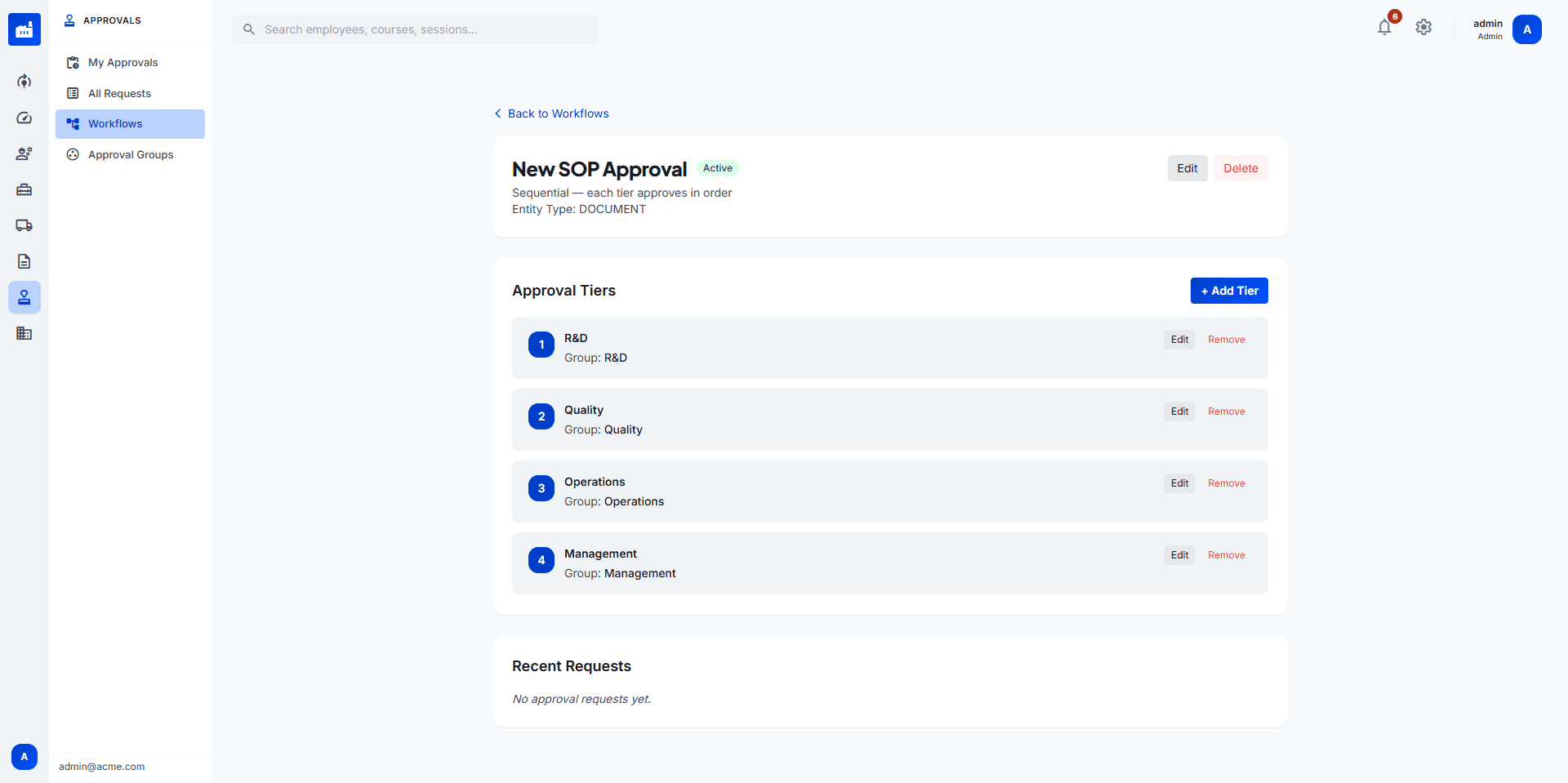
Task: Edit the Management tier
Action: pyautogui.click(x=1179, y=555)
